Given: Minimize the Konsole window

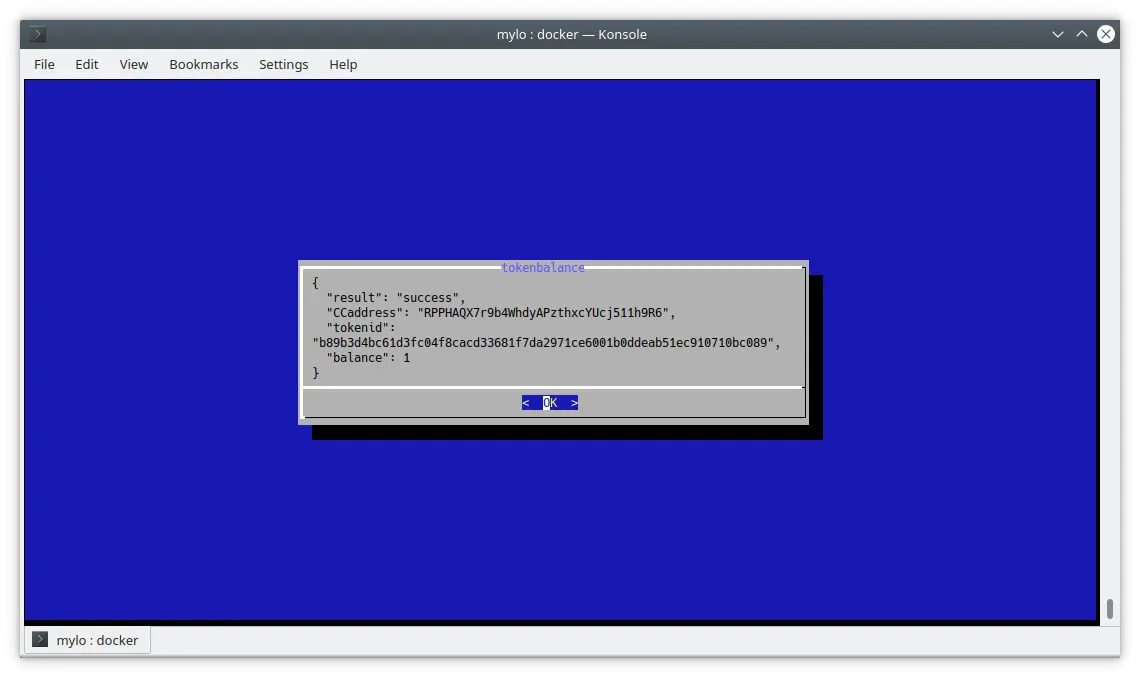Looking at the screenshot, I should (1057, 34).
